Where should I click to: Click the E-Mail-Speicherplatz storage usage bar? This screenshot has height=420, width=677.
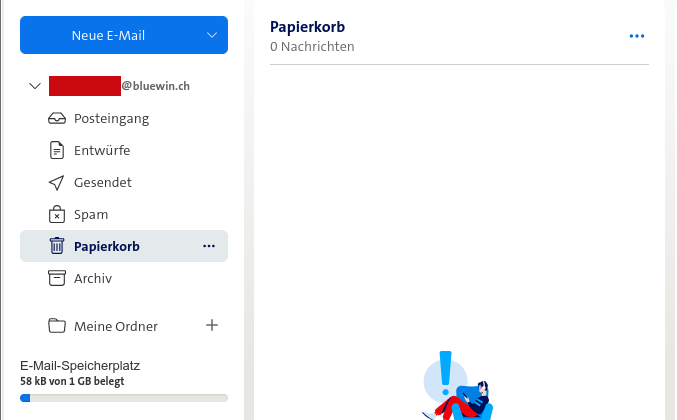124,398
